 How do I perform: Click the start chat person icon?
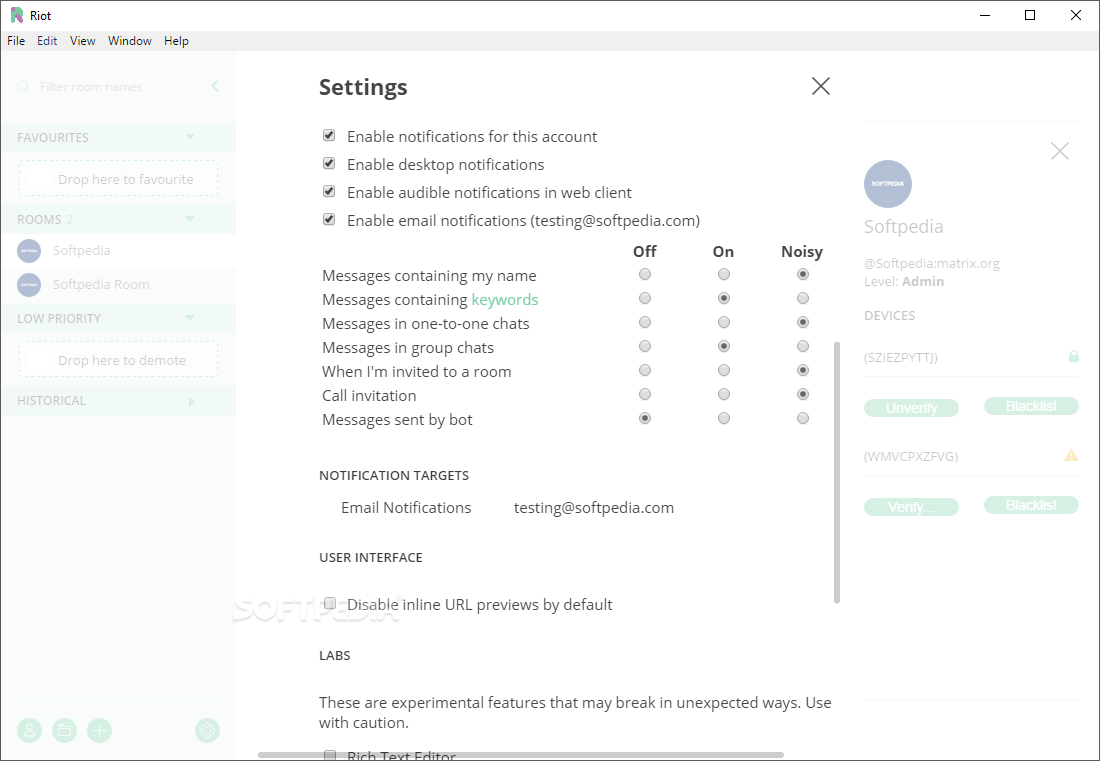coord(30,730)
